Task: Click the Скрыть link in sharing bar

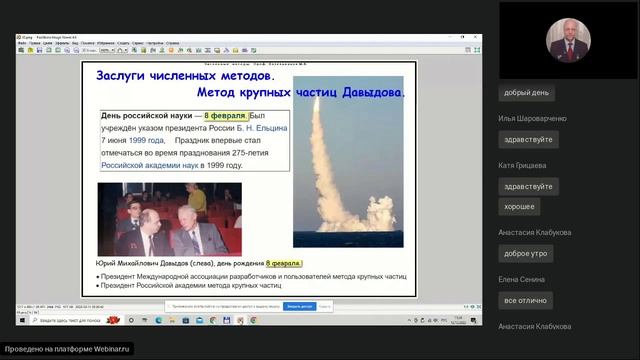Action: tap(324, 306)
